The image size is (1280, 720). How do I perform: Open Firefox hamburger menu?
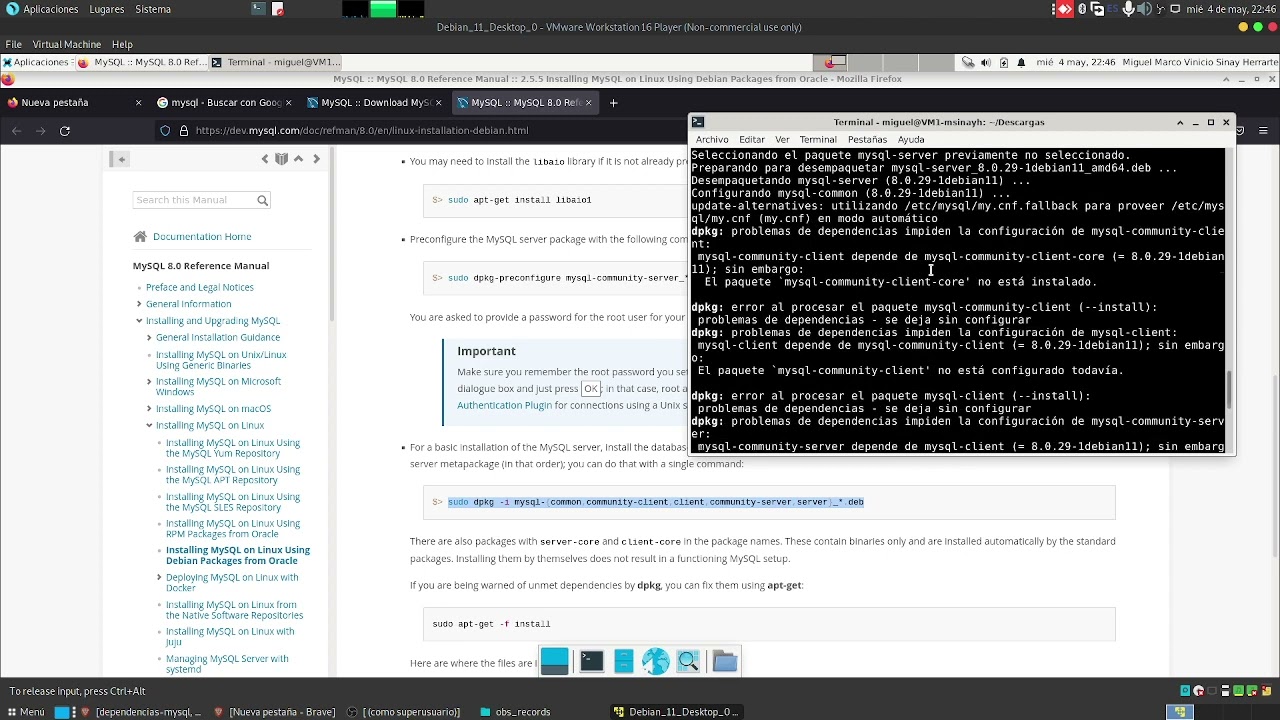click(1264, 130)
